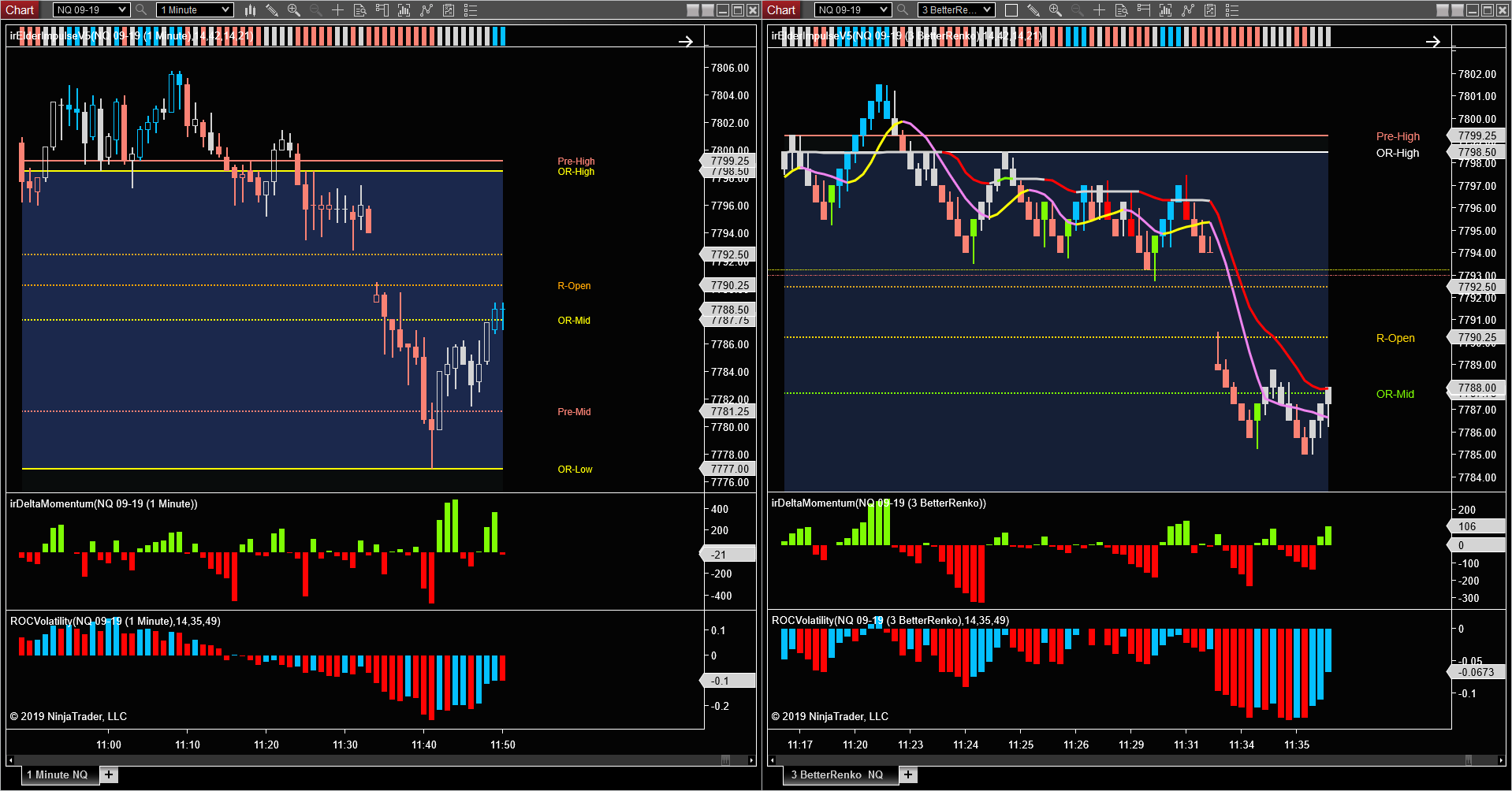Toggle first link button in left chart title bar
The height and width of the screenshot is (791, 1512).
coord(693,10)
